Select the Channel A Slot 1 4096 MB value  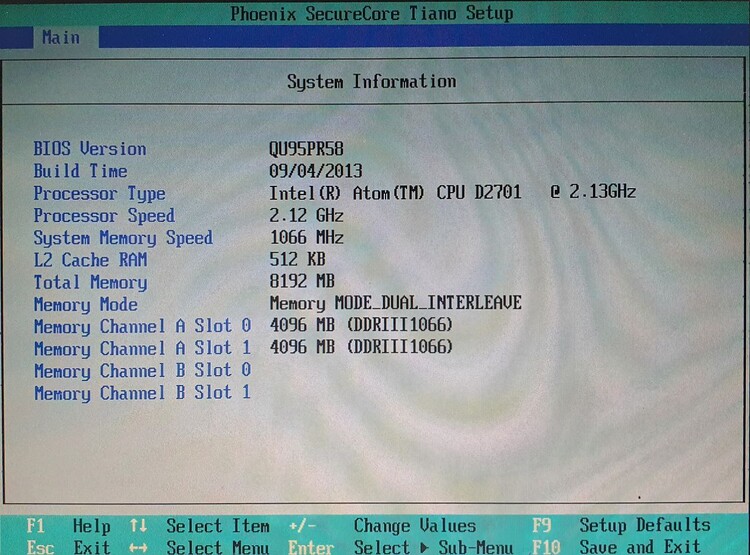361,347
